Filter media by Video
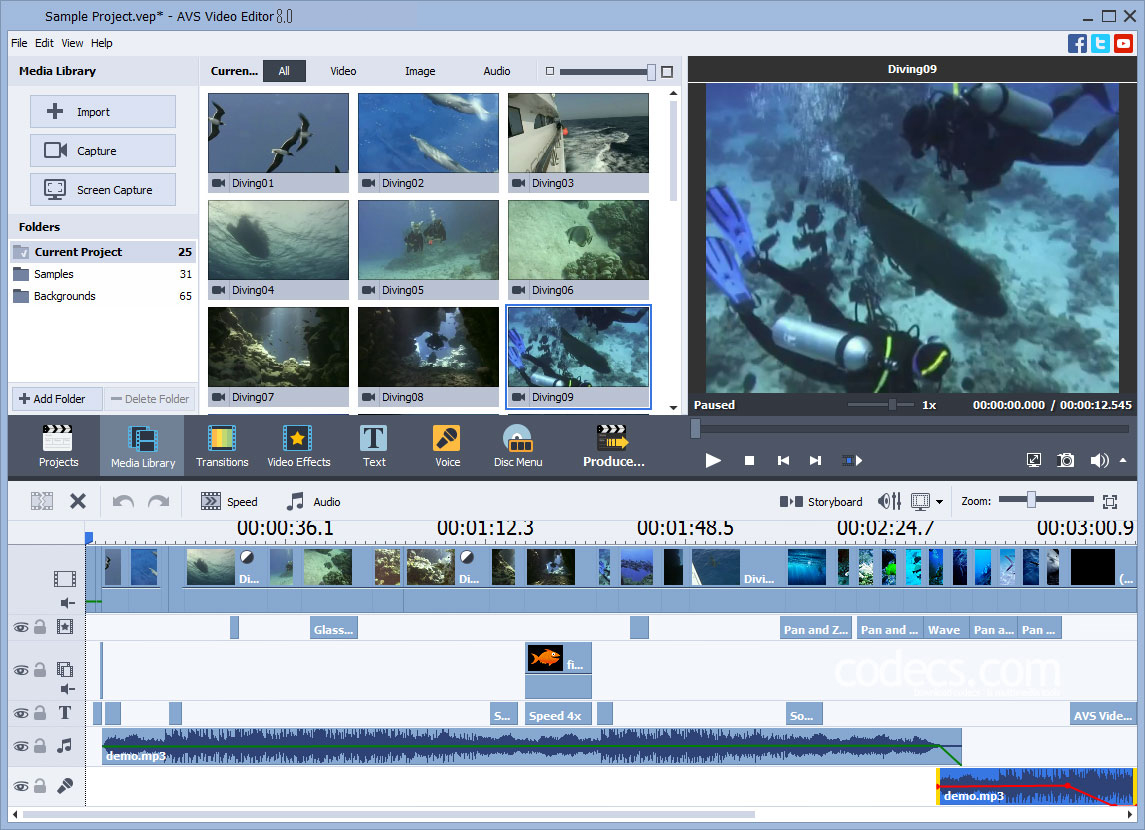This screenshot has height=830, width=1145. (342, 71)
